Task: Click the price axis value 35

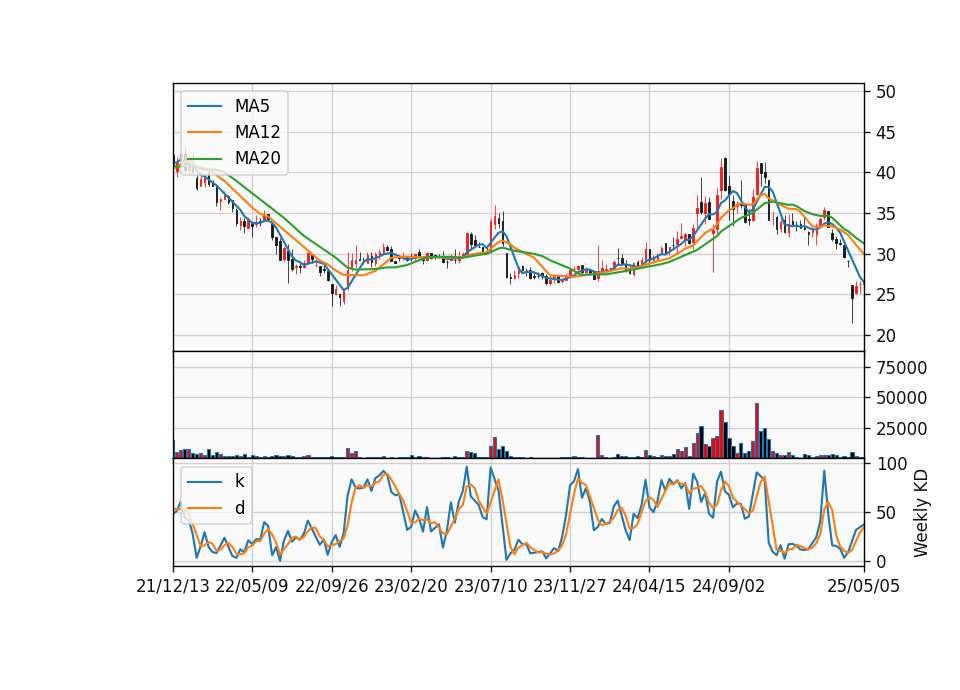Action: tap(885, 214)
